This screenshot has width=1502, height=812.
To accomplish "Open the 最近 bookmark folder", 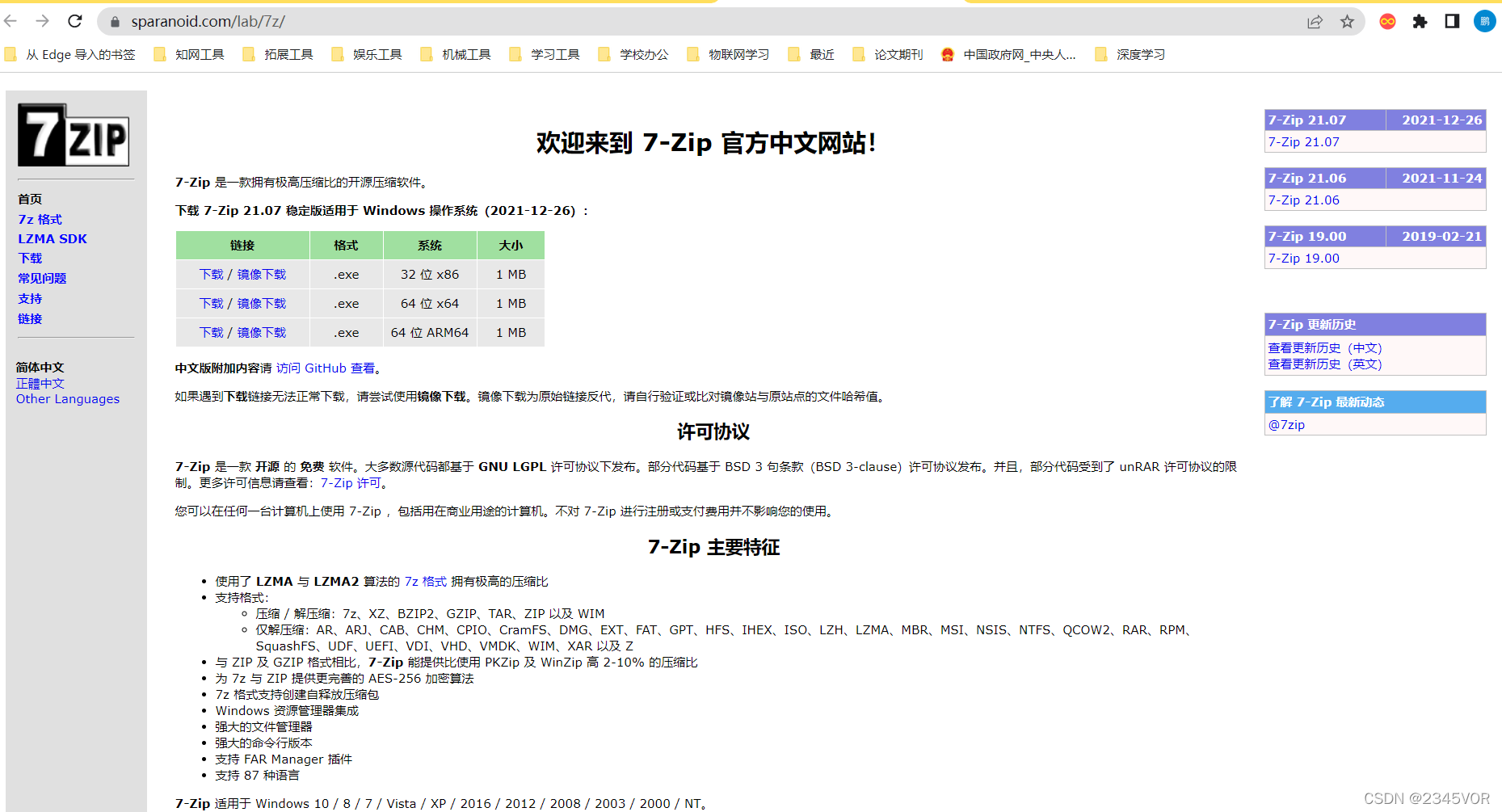I will tap(812, 54).
